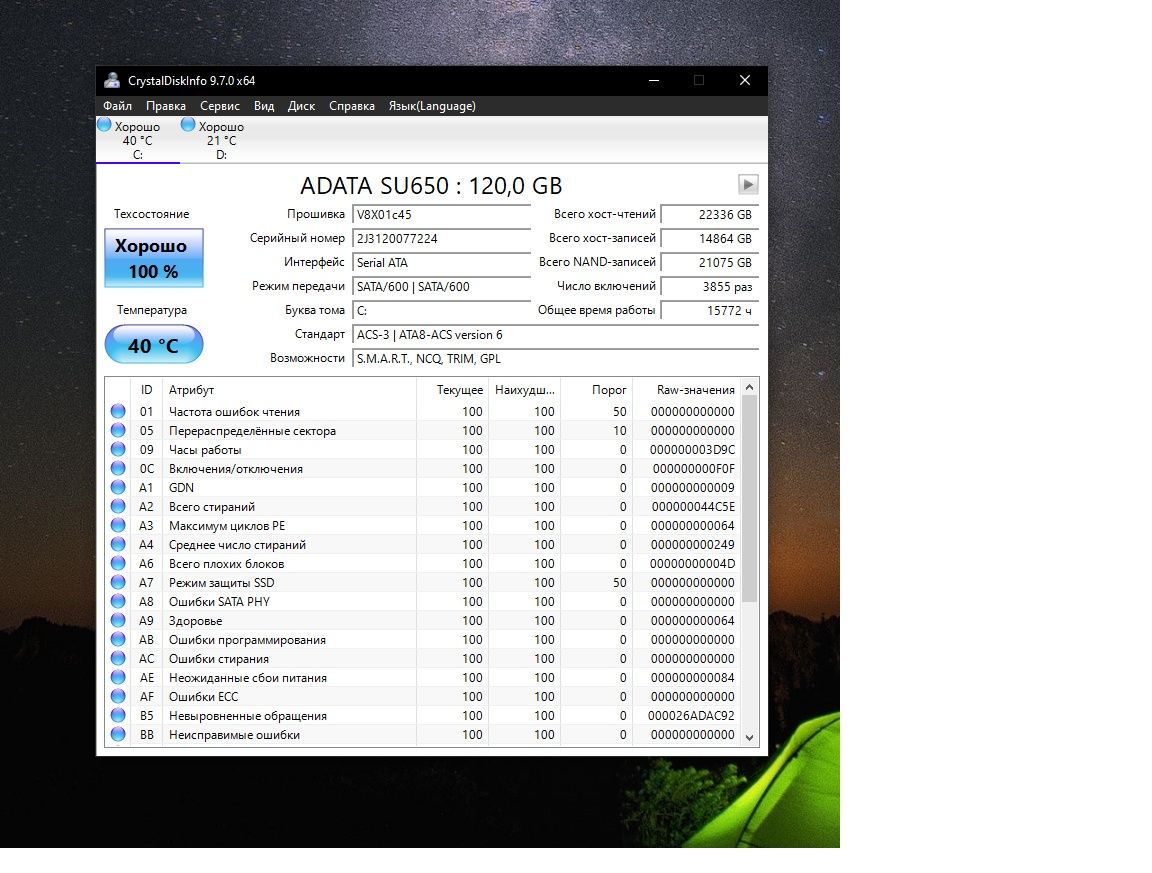The width and height of the screenshot is (1152, 873).
Task: Open the Справка menu
Action: click(352, 106)
